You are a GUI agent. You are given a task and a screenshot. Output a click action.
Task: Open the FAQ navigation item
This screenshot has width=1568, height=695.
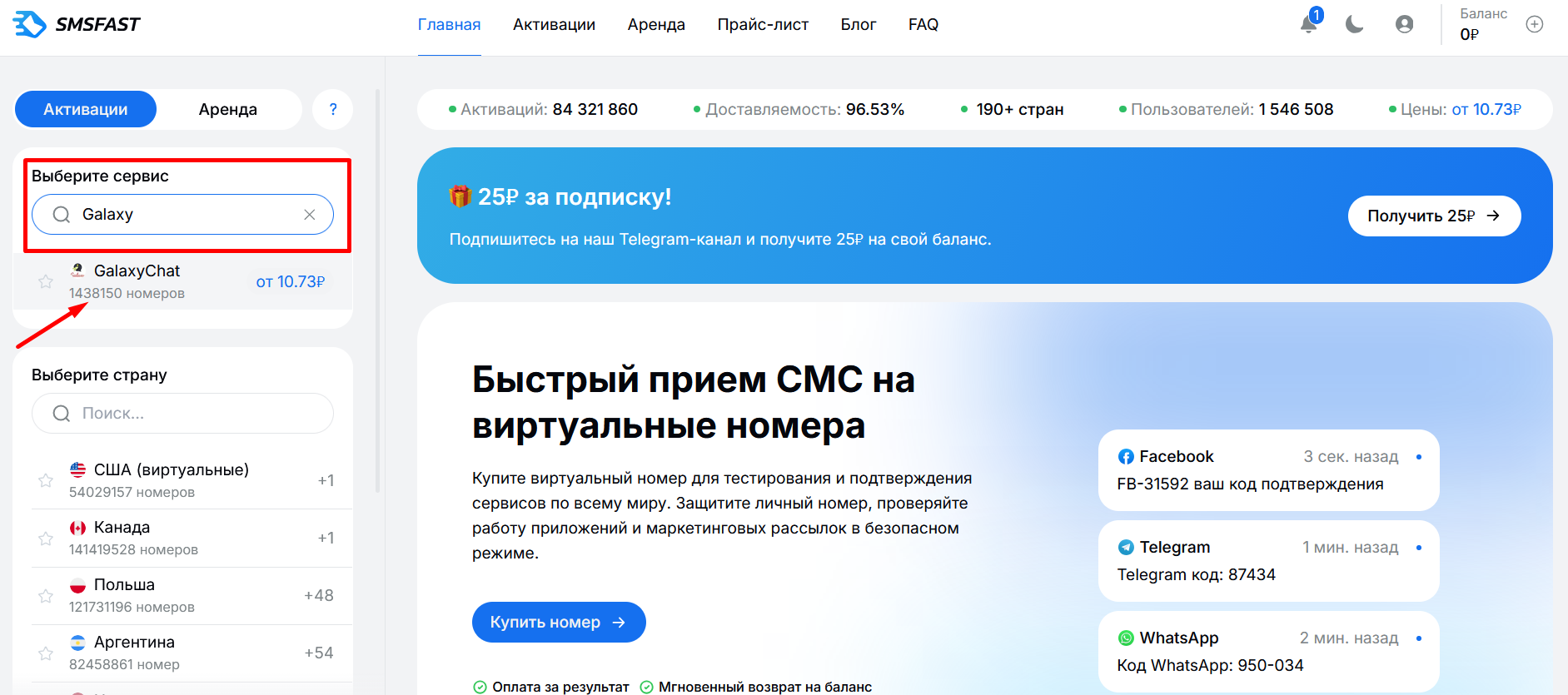coord(923,24)
